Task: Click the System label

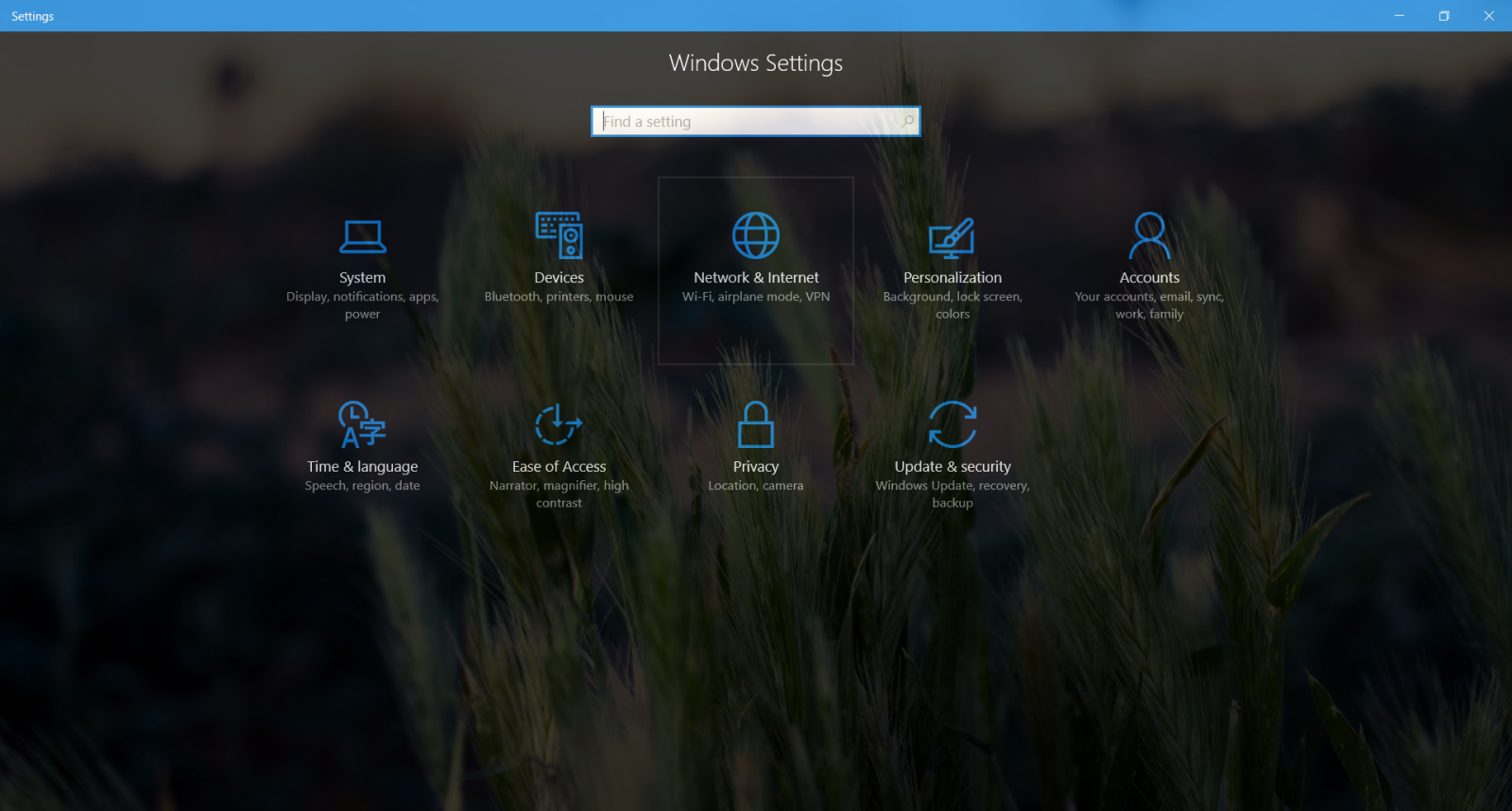Action: 363,278
